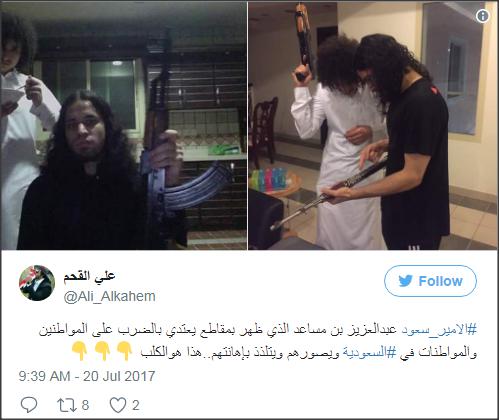
Task: Click the tweet's first text line
Action: [258, 329]
